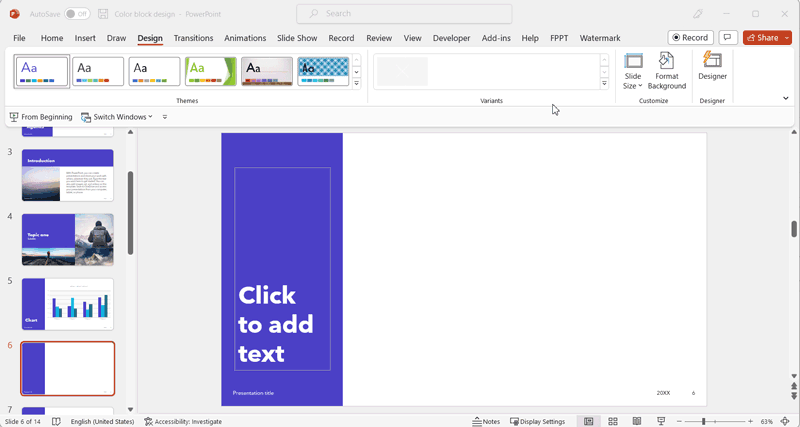Collapse the ribbon with the chevron
Screen dimensions: 800x427
click(785, 98)
